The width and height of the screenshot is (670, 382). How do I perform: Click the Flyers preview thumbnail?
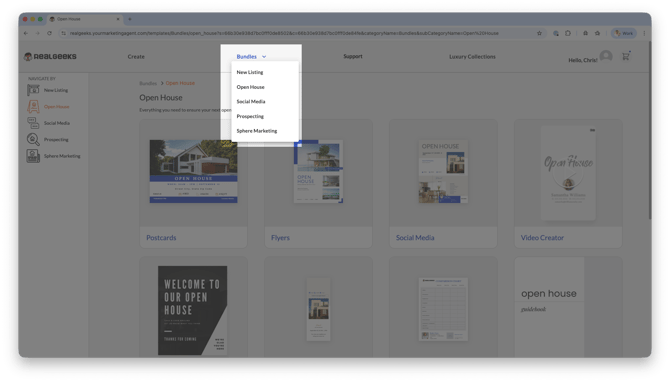[x=318, y=171]
